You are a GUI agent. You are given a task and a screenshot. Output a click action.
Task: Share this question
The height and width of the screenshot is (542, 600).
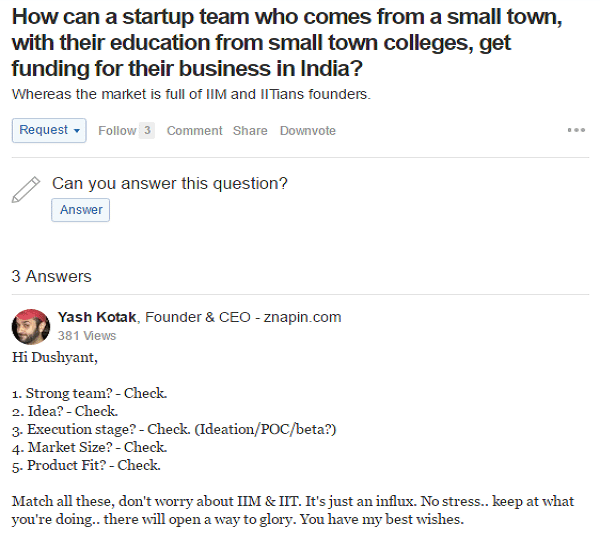coord(250,131)
